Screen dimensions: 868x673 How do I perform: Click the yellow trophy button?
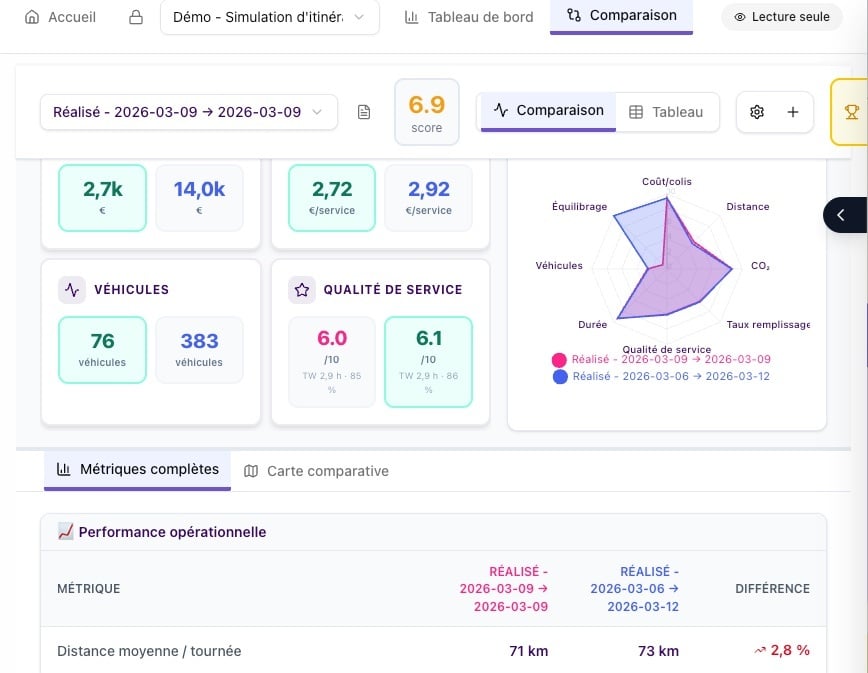pyautogui.click(x=850, y=112)
